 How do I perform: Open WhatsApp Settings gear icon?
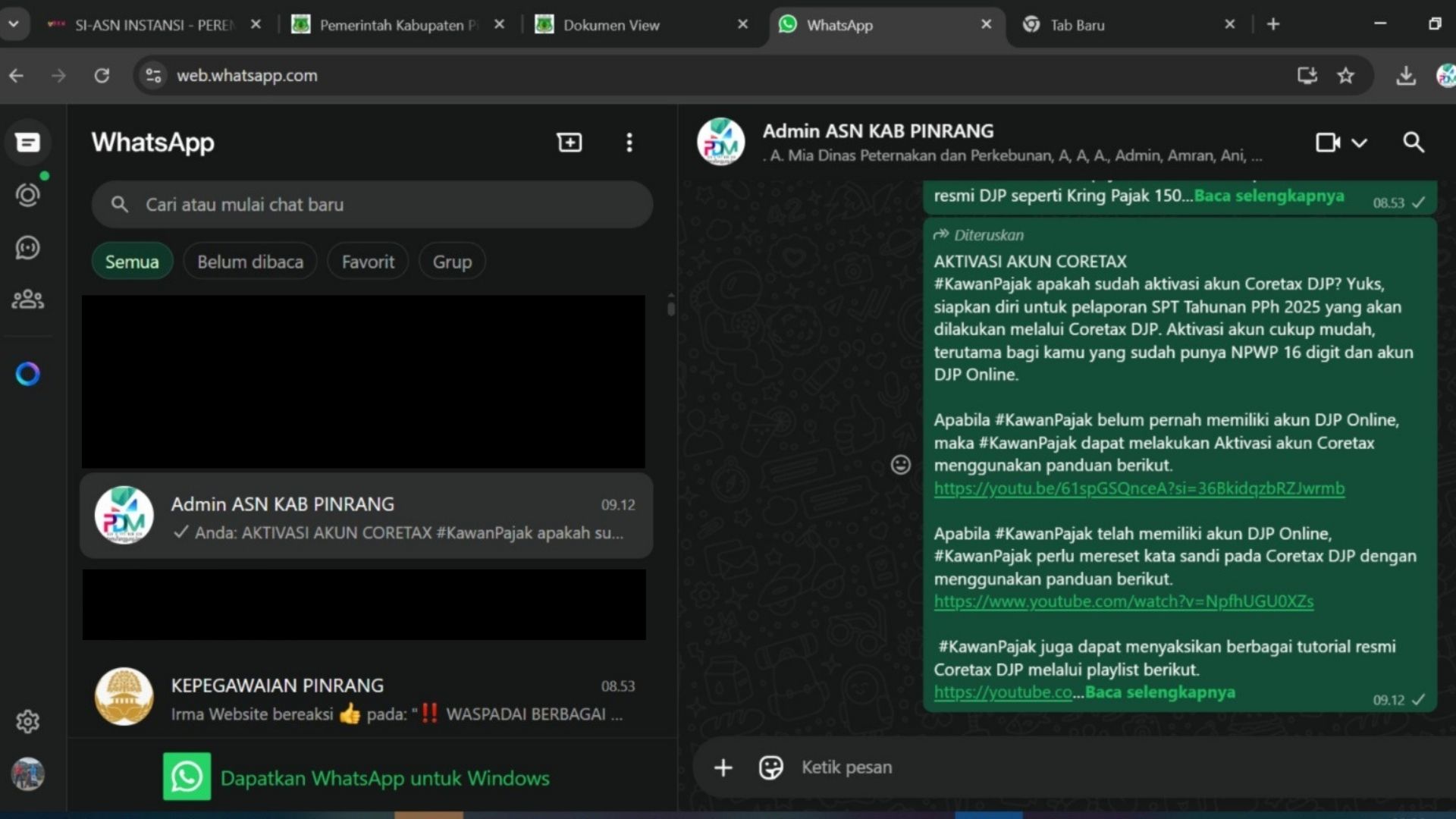coord(27,721)
